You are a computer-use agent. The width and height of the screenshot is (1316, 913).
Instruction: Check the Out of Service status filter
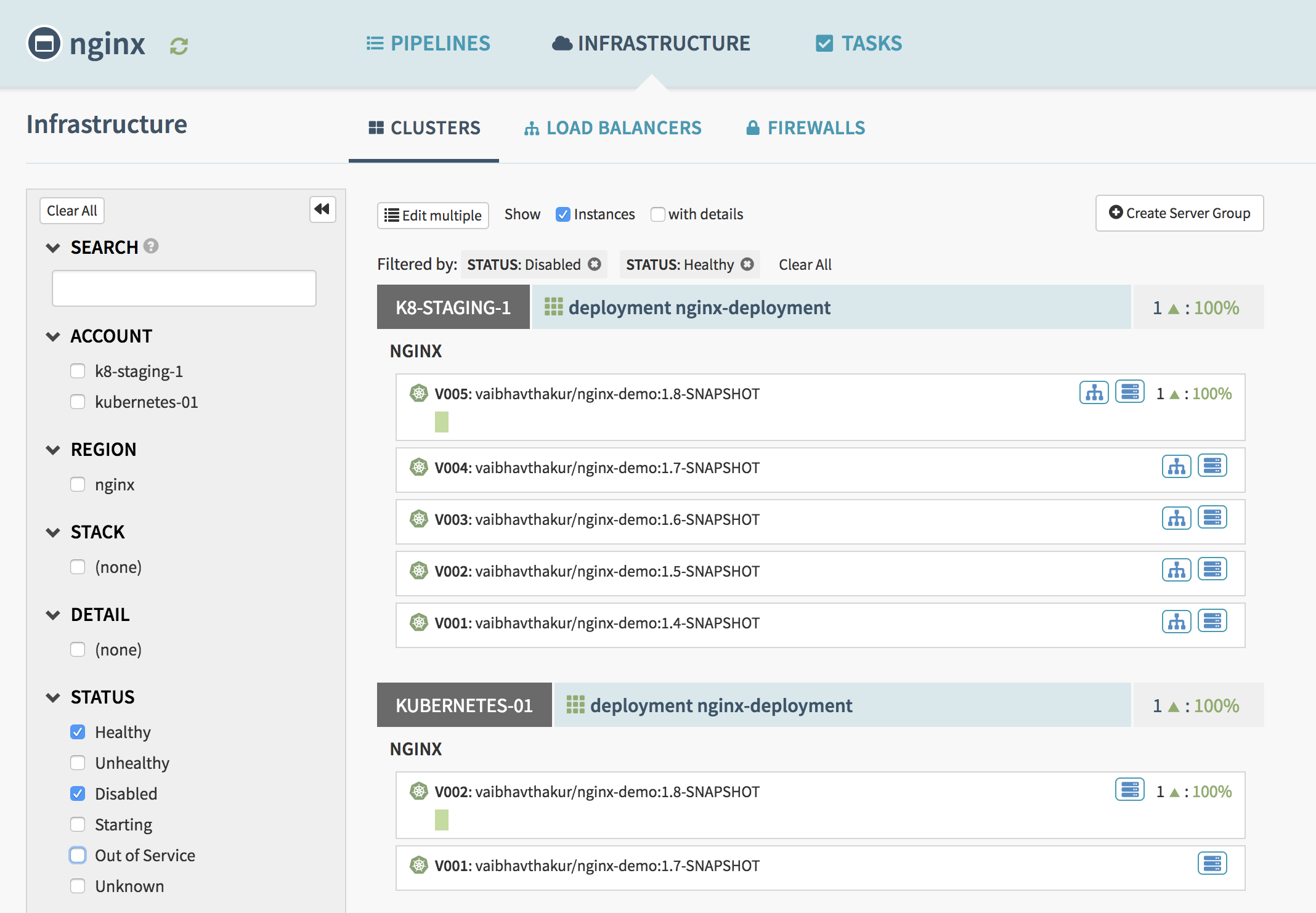(x=78, y=855)
